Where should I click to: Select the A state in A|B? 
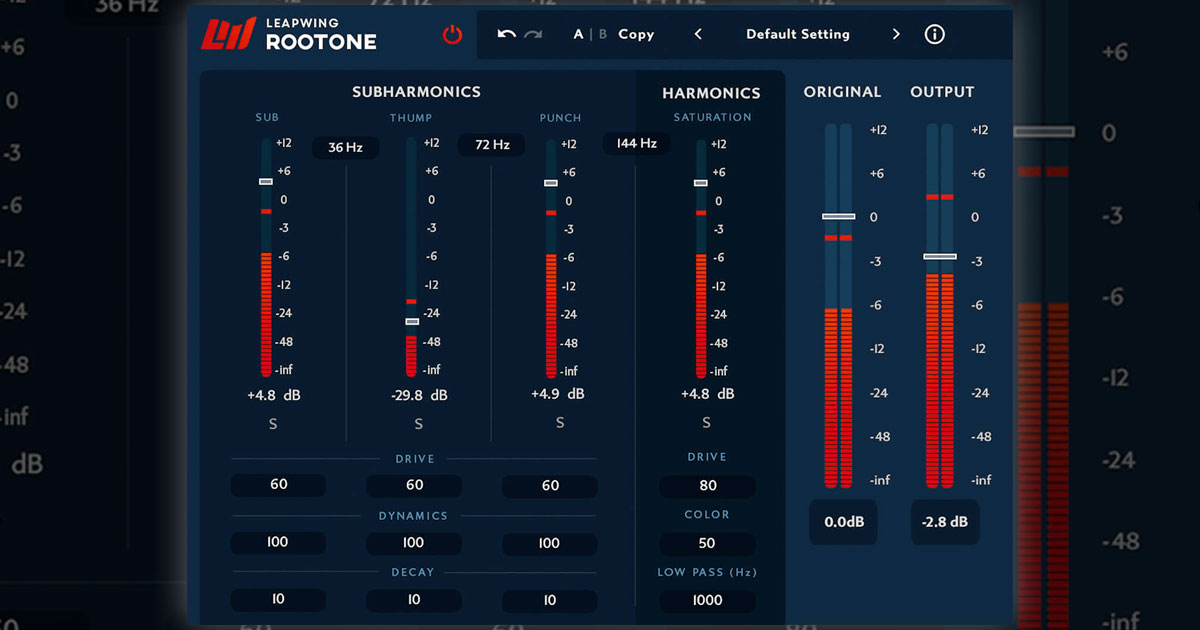click(x=578, y=34)
